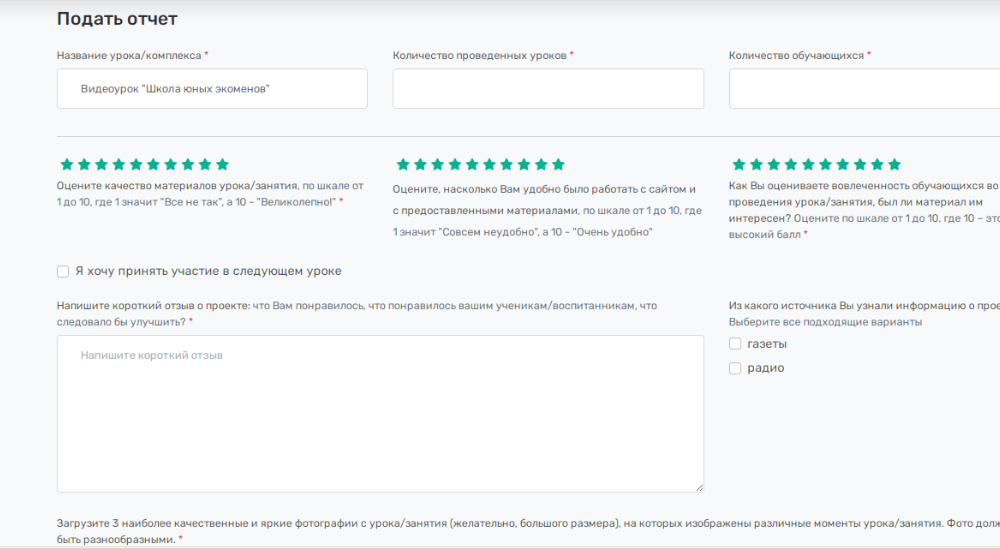Image resolution: width=1000 pixels, height=550 pixels.
Task: Click the 'Название урока/комплекса' input field
Action: tap(212, 89)
